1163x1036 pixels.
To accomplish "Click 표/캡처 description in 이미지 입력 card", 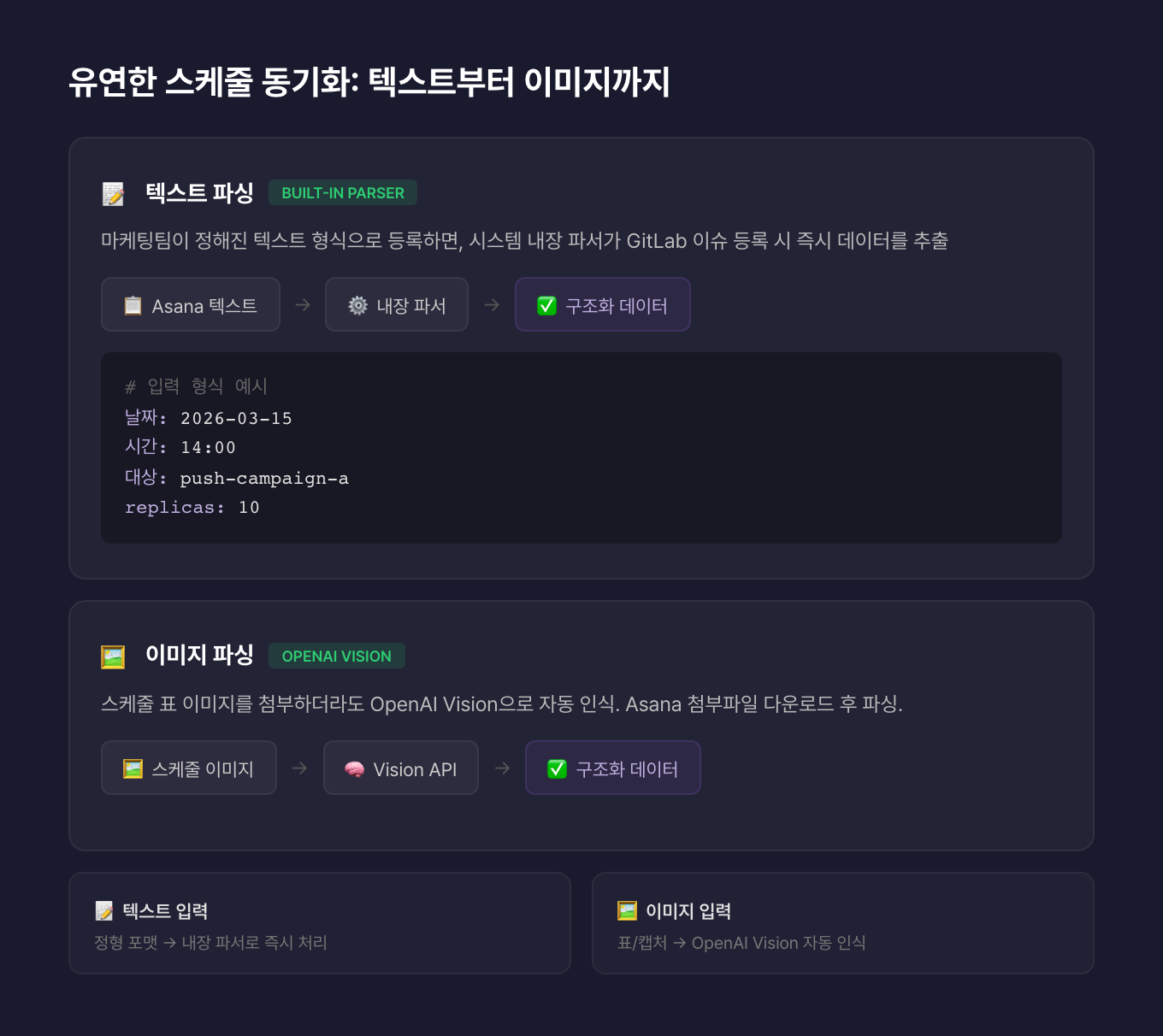I will click(x=741, y=943).
